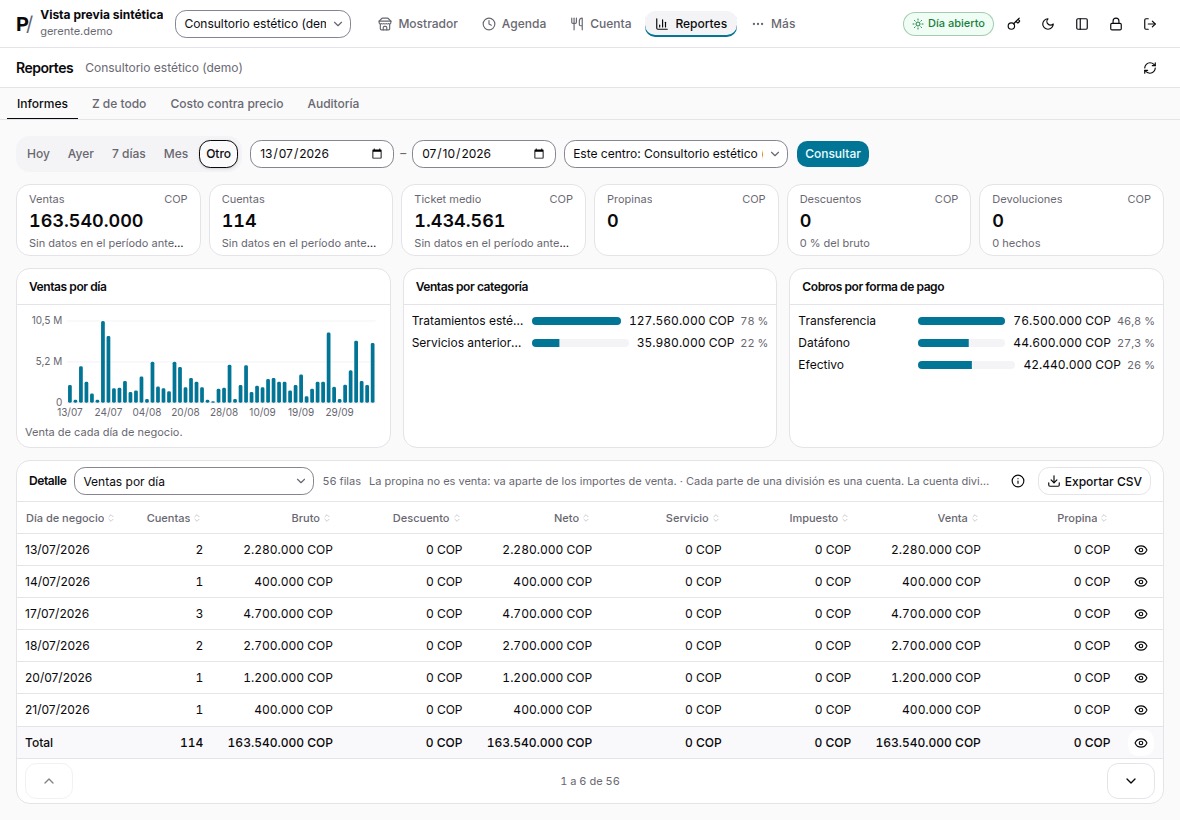This screenshot has height=820, width=1180.
Task: View details of the Total row via its eye icon
Action: pos(1141,743)
